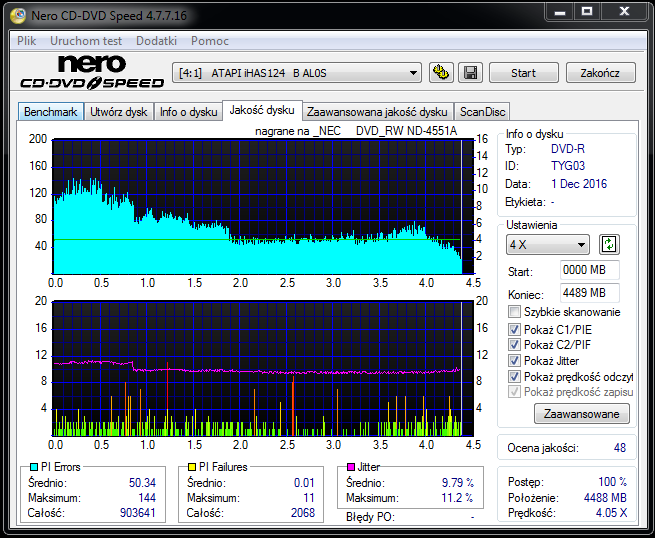Click the quality score value 48
The image size is (655, 538).
[620, 448]
